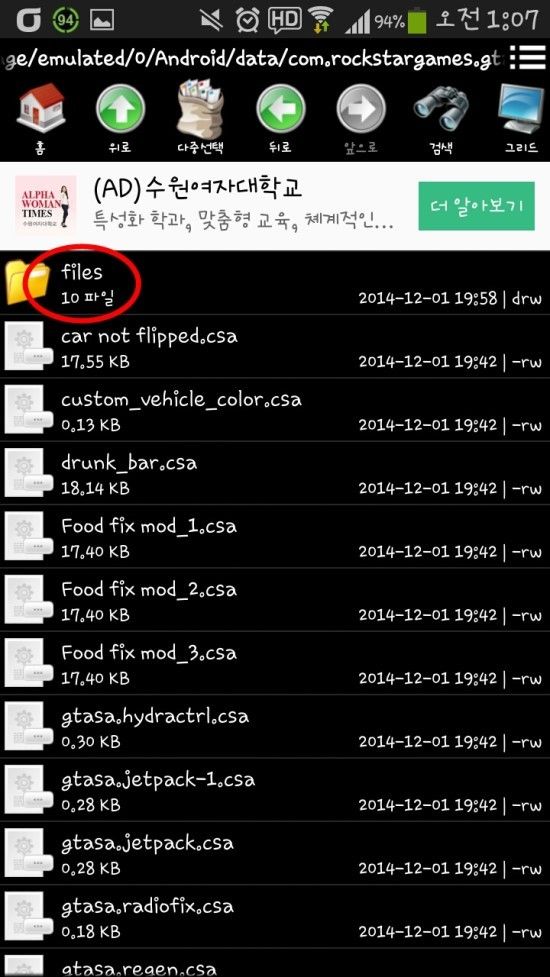Select gtasa.jetpack-1.csa file
The width and height of the screenshot is (550, 977).
[x=275, y=790]
